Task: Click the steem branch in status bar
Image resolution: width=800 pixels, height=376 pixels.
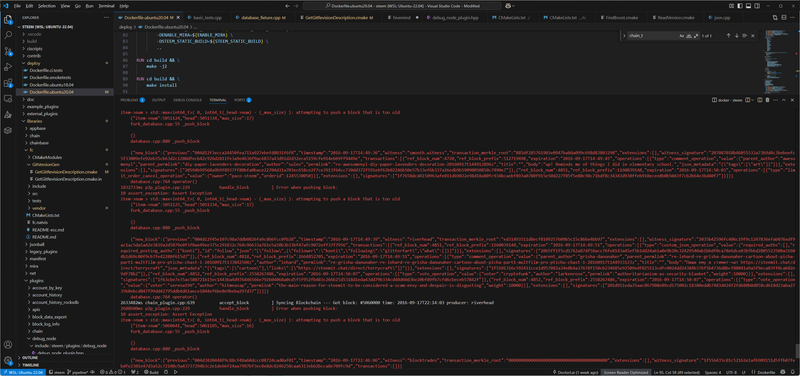Action: pyautogui.click(x=57, y=372)
